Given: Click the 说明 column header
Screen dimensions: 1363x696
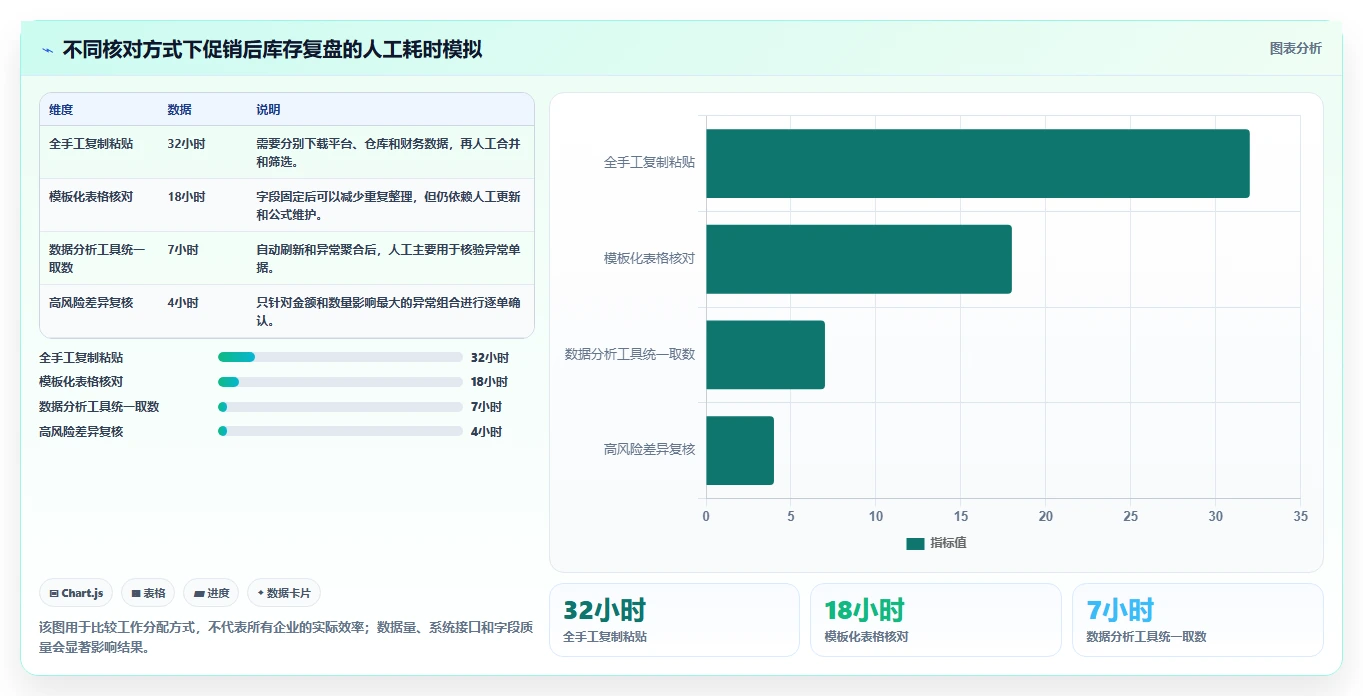Looking at the screenshot, I should click(x=268, y=110).
